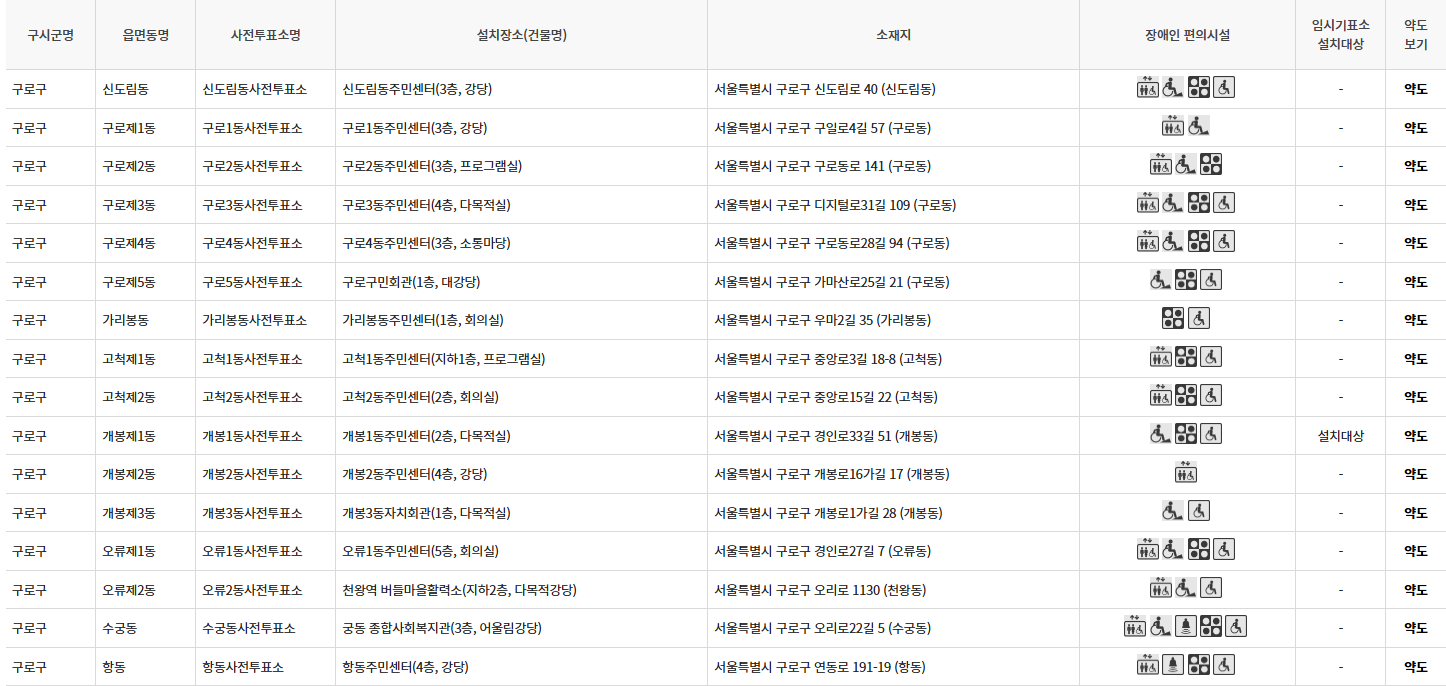Screen dimensions: 1446x686
Task: Click the call bell icon for 수궁동
Action: click(1185, 627)
